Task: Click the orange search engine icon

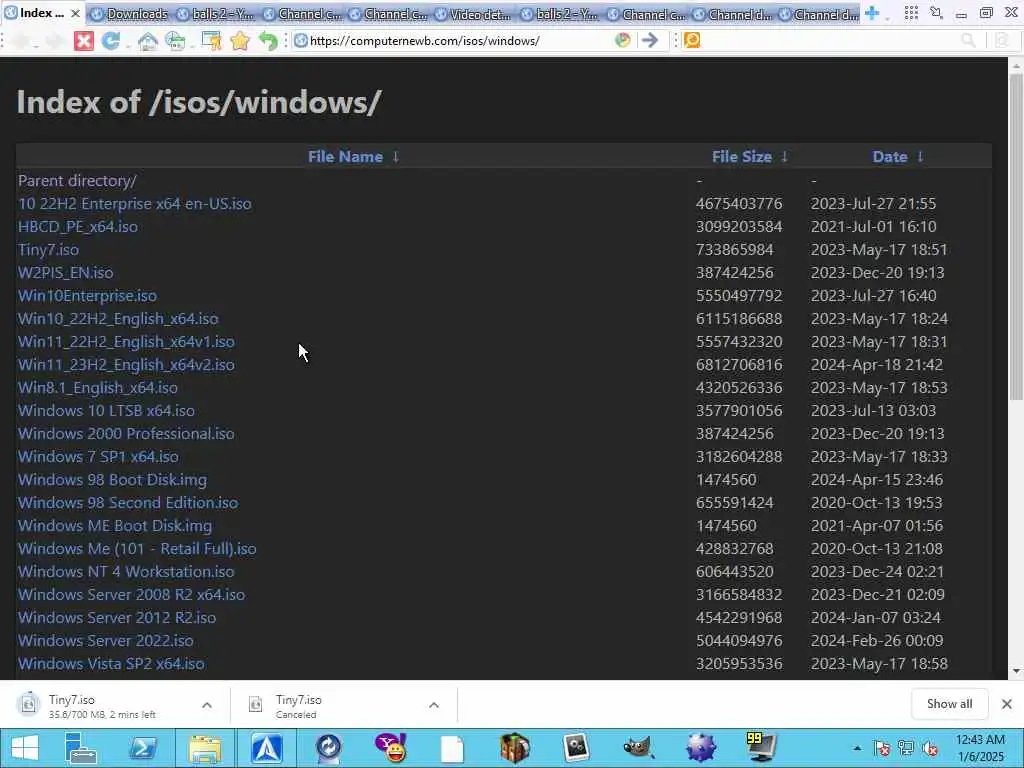Action: click(692, 40)
